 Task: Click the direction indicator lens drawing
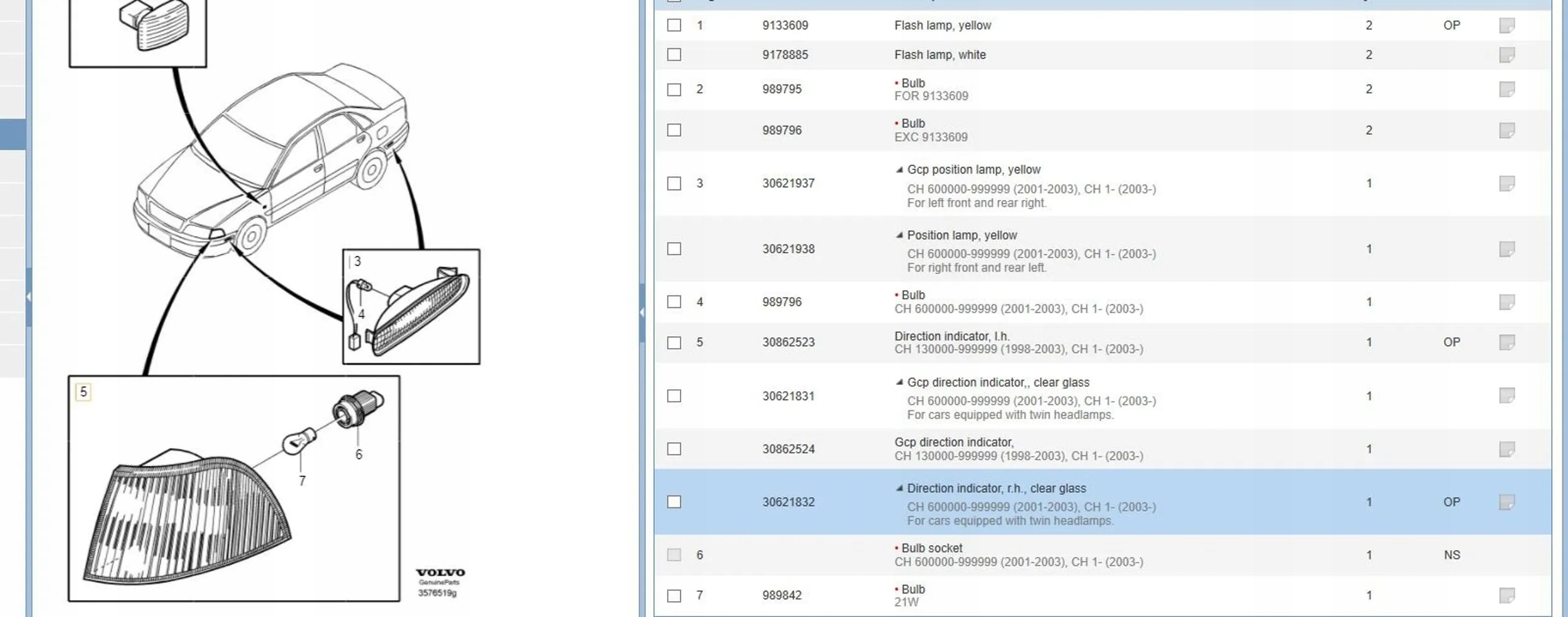point(186,517)
